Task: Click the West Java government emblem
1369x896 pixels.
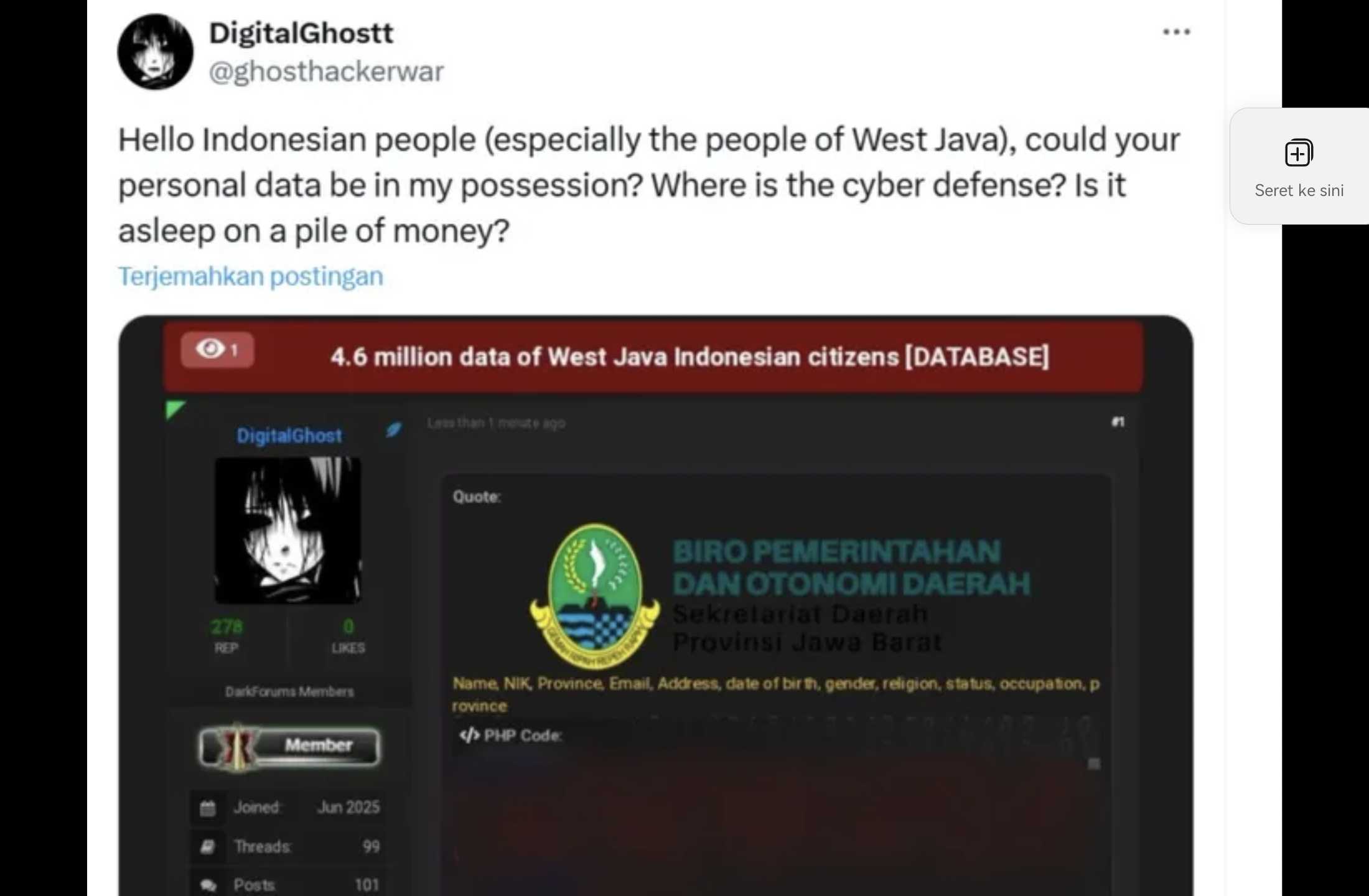Action: (x=595, y=595)
